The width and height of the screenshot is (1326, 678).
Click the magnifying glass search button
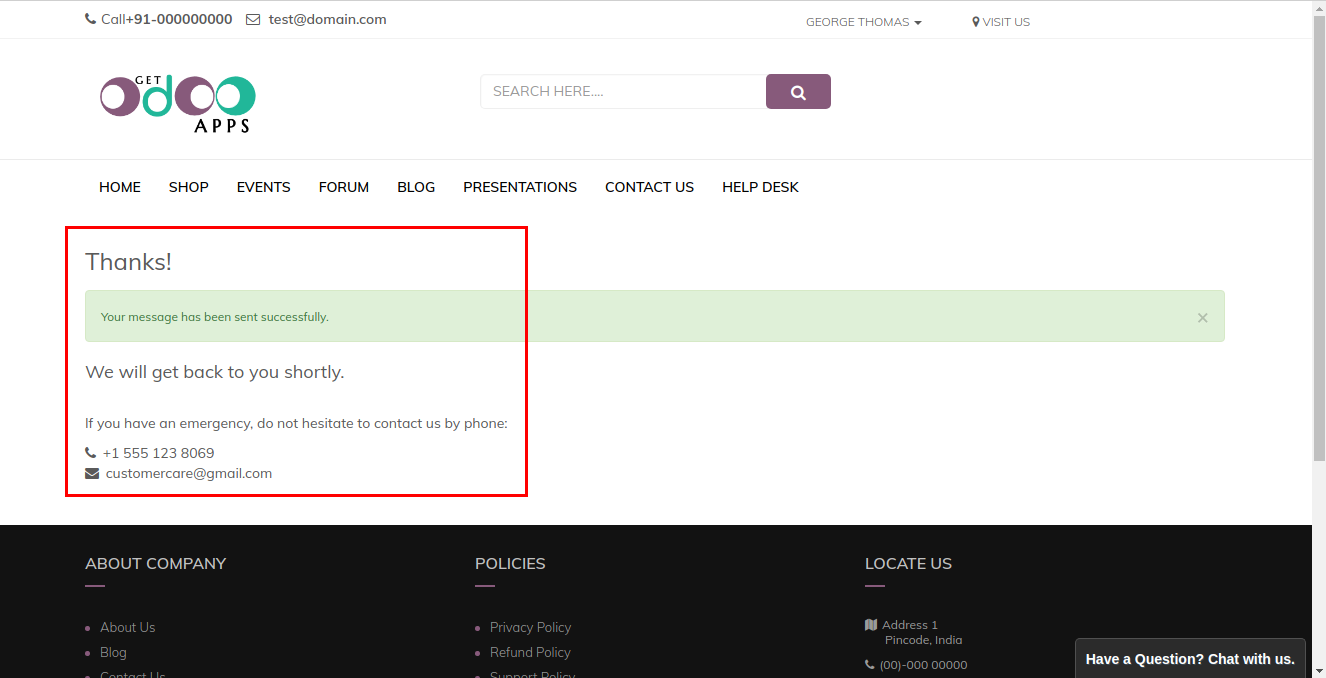(798, 92)
